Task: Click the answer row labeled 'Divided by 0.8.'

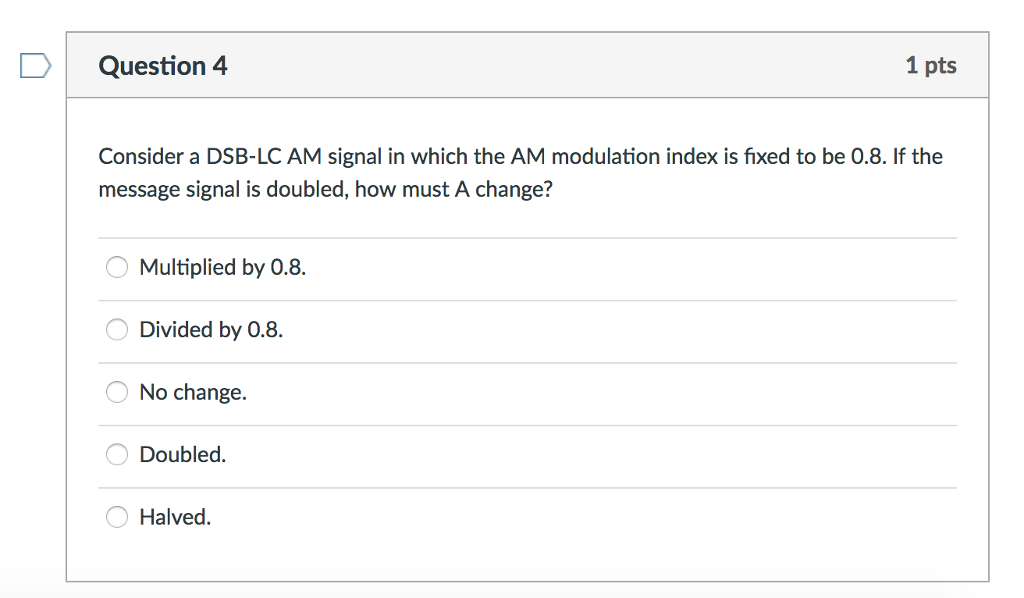Action: [211, 329]
